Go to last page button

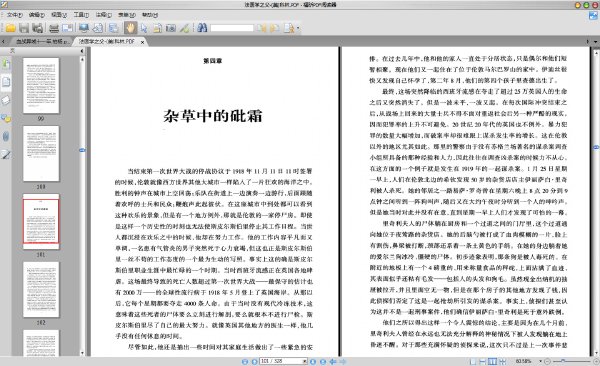pos(323,361)
